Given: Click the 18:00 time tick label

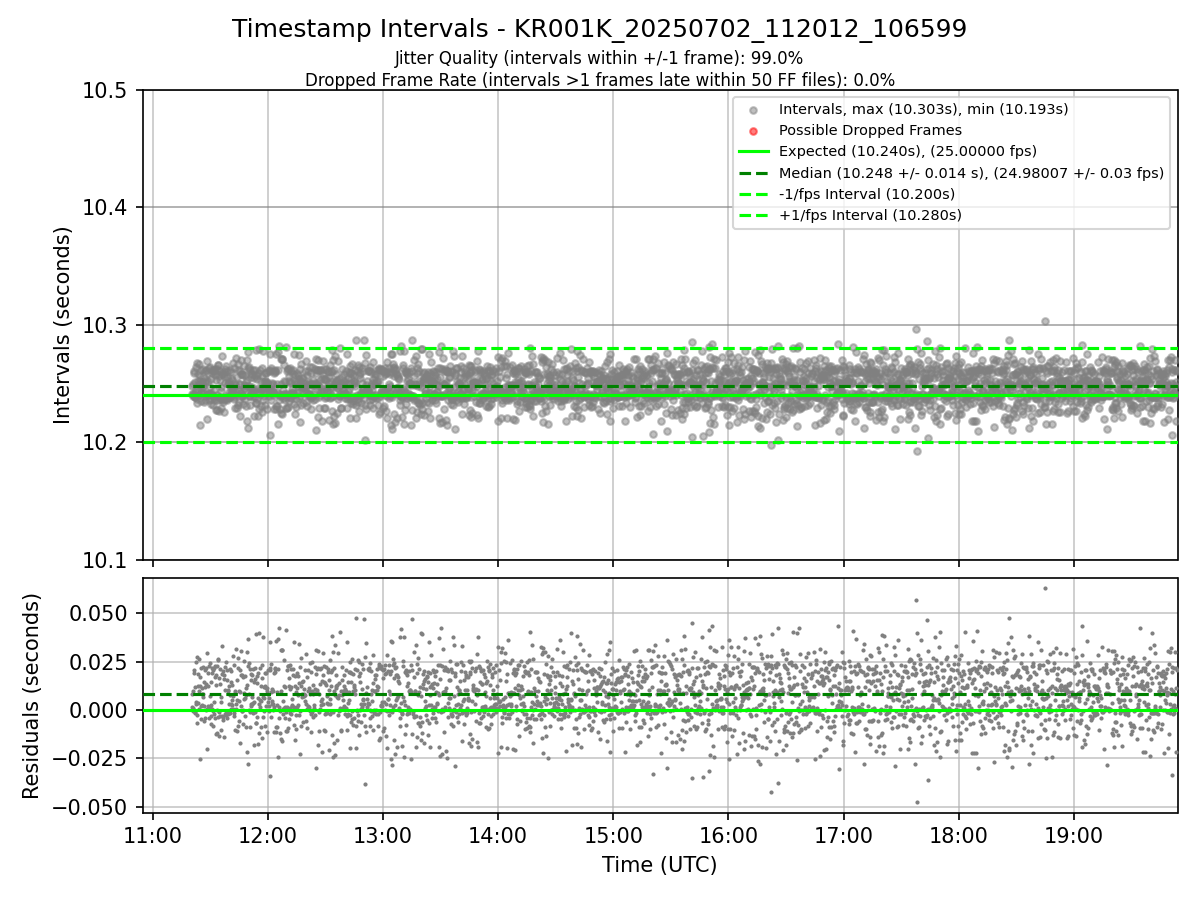Looking at the screenshot, I should coord(959,834).
